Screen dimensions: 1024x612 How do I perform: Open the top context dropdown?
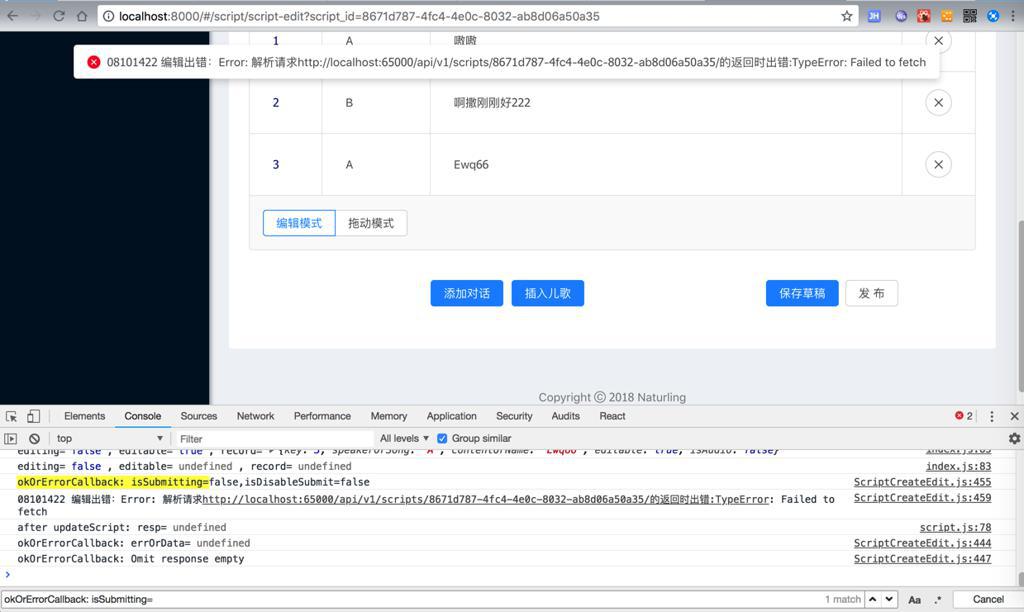pos(109,438)
